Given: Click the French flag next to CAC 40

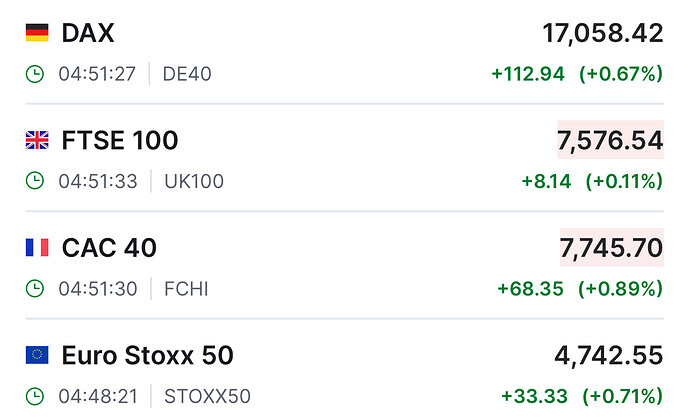Looking at the screenshot, I should pos(37,247).
